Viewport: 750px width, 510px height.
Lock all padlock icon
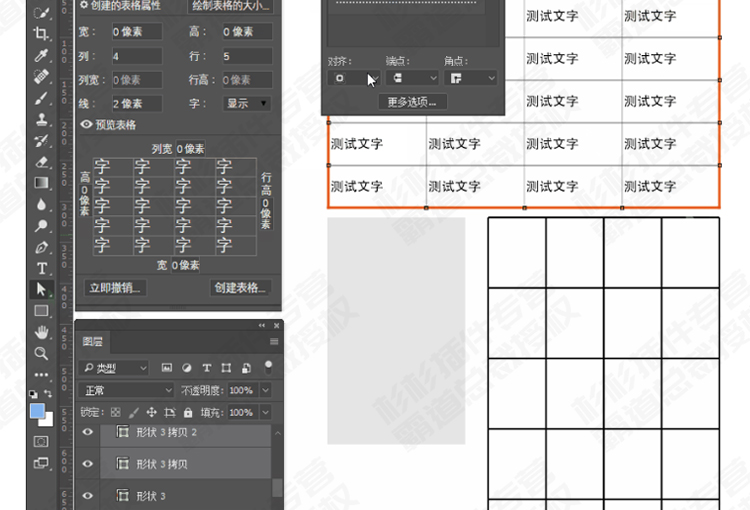click(x=188, y=412)
